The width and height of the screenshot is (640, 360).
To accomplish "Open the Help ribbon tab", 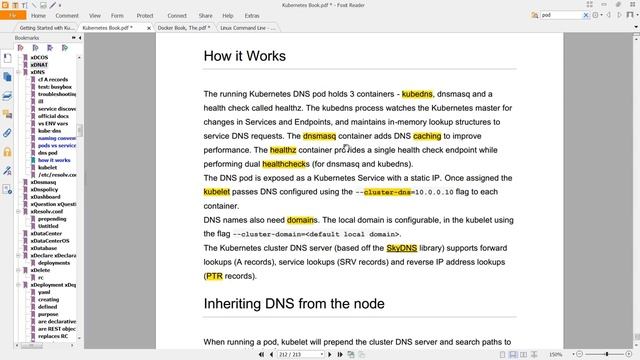I will pyautogui.click(x=228, y=16).
